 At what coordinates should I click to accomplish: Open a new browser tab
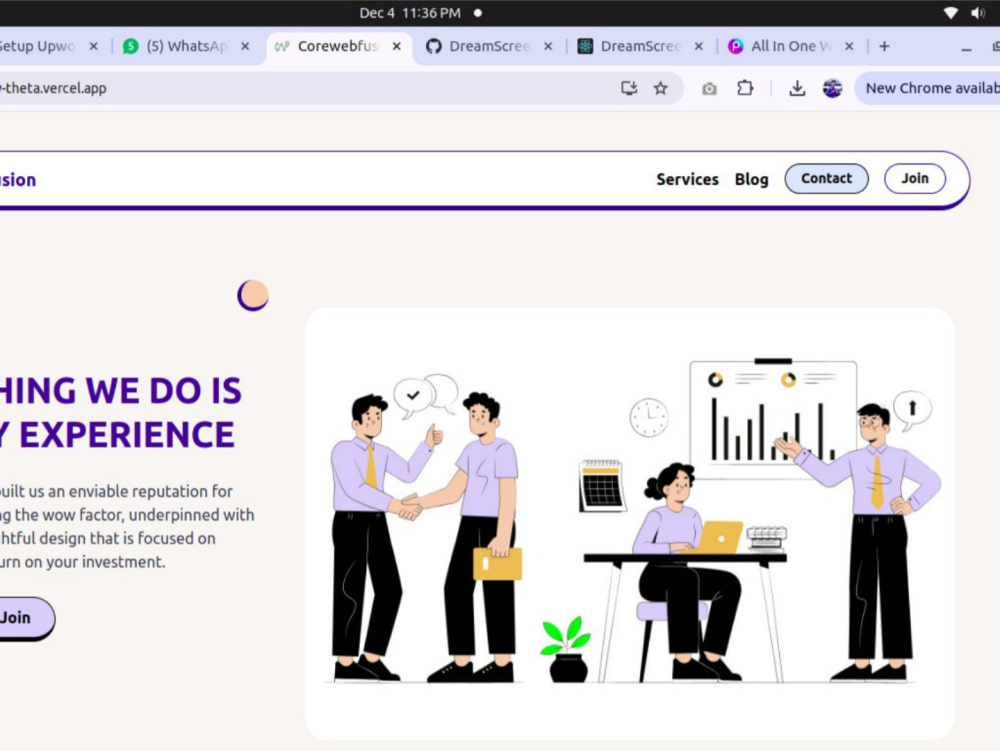coord(885,47)
